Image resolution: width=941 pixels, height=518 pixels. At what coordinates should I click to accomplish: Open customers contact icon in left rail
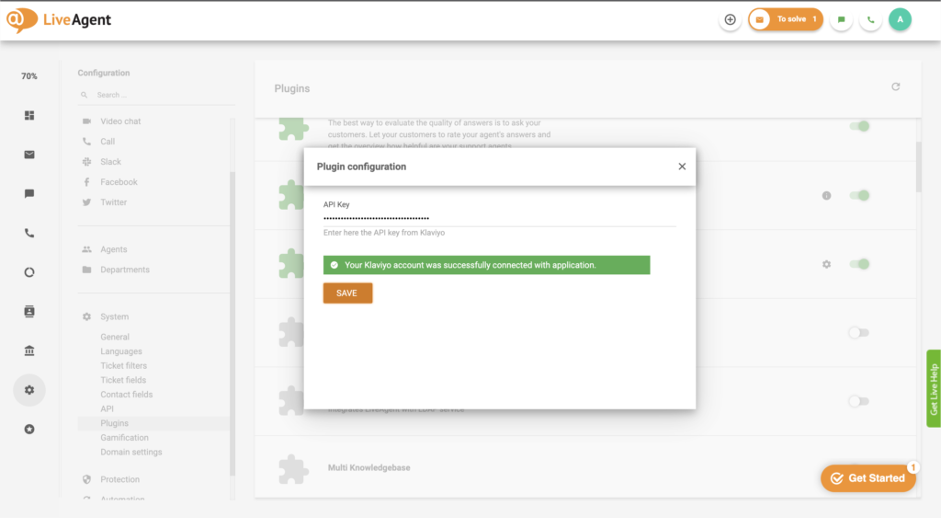tap(29, 311)
